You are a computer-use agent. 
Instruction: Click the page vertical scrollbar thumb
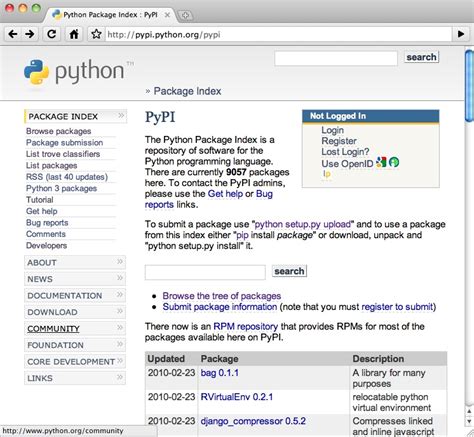pyautogui.click(x=470, y=86)
